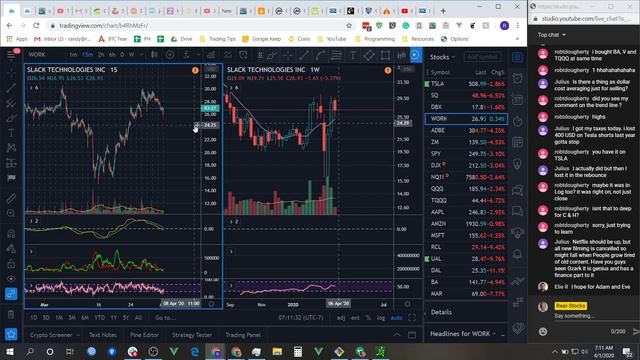This screenshot has height=360, width=640.
Task: Open the Stocks watchlist dropdown
Action: point(442,57)
